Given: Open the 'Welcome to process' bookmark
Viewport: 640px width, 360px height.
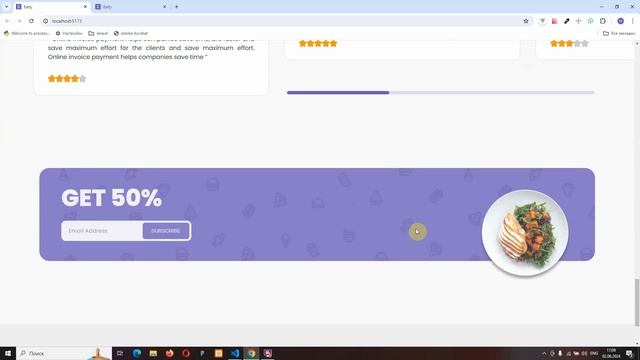Looking at the screenshot, I should [x=27, y=33].
